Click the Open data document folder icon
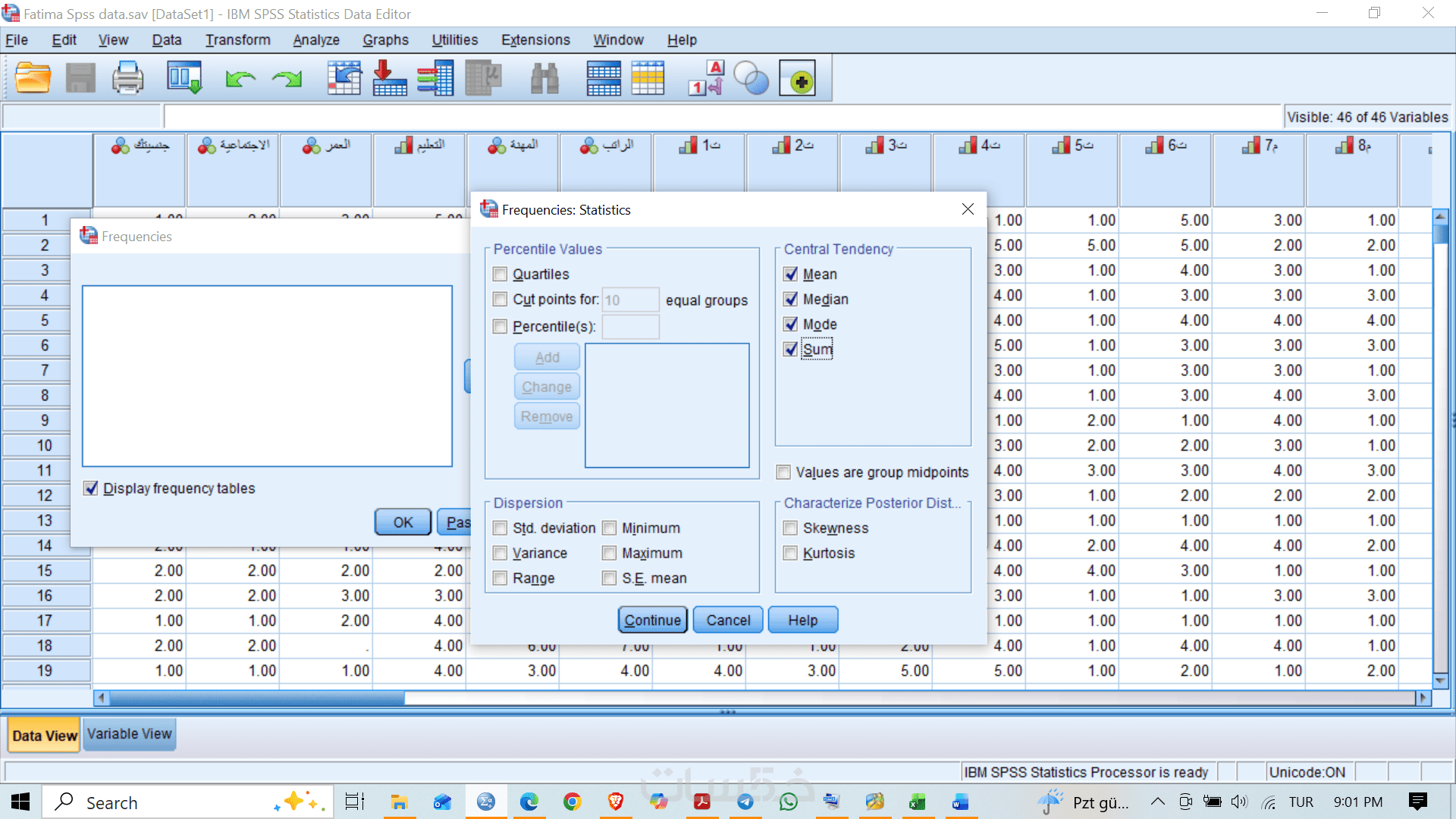 point(33,78)
